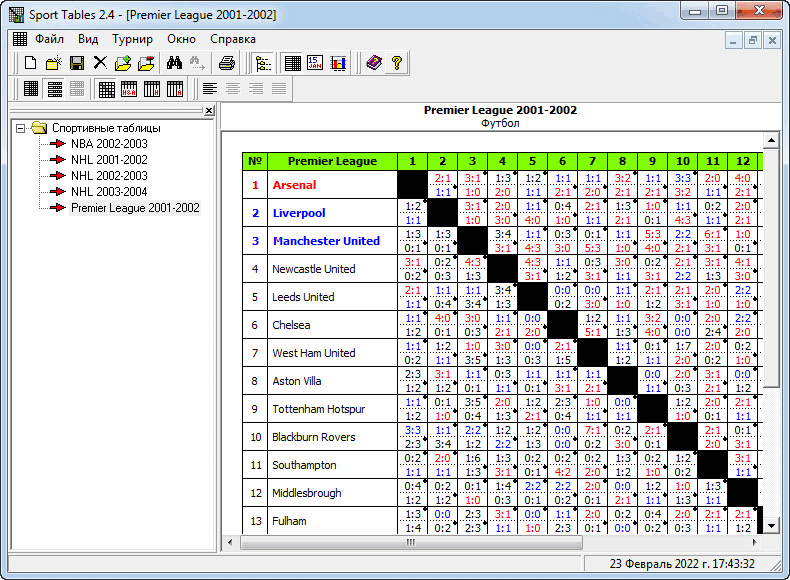Open NHL 2002-2003 in the tree
The height and width of the screenshot is (580, 790).
(109, 176)
